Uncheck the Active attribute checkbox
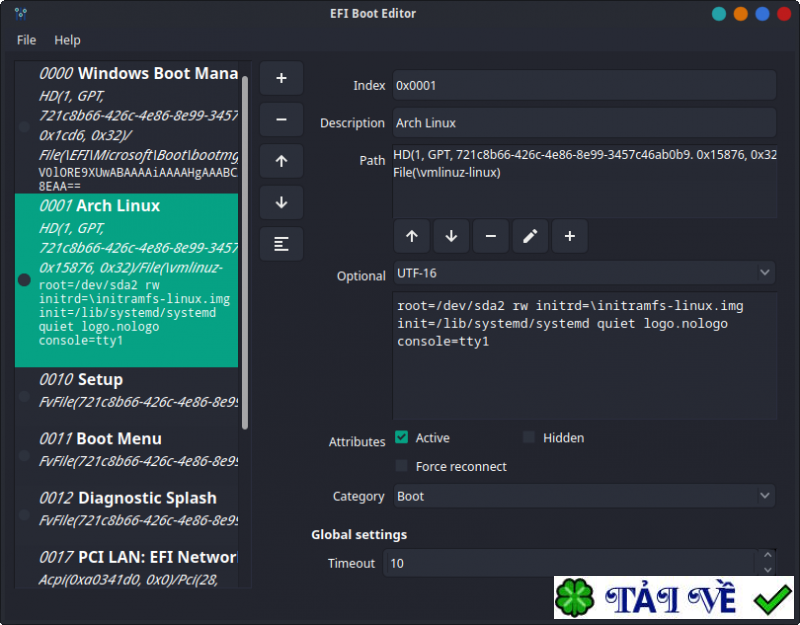Screen dimensions: 800x625 tap(402, 438)
